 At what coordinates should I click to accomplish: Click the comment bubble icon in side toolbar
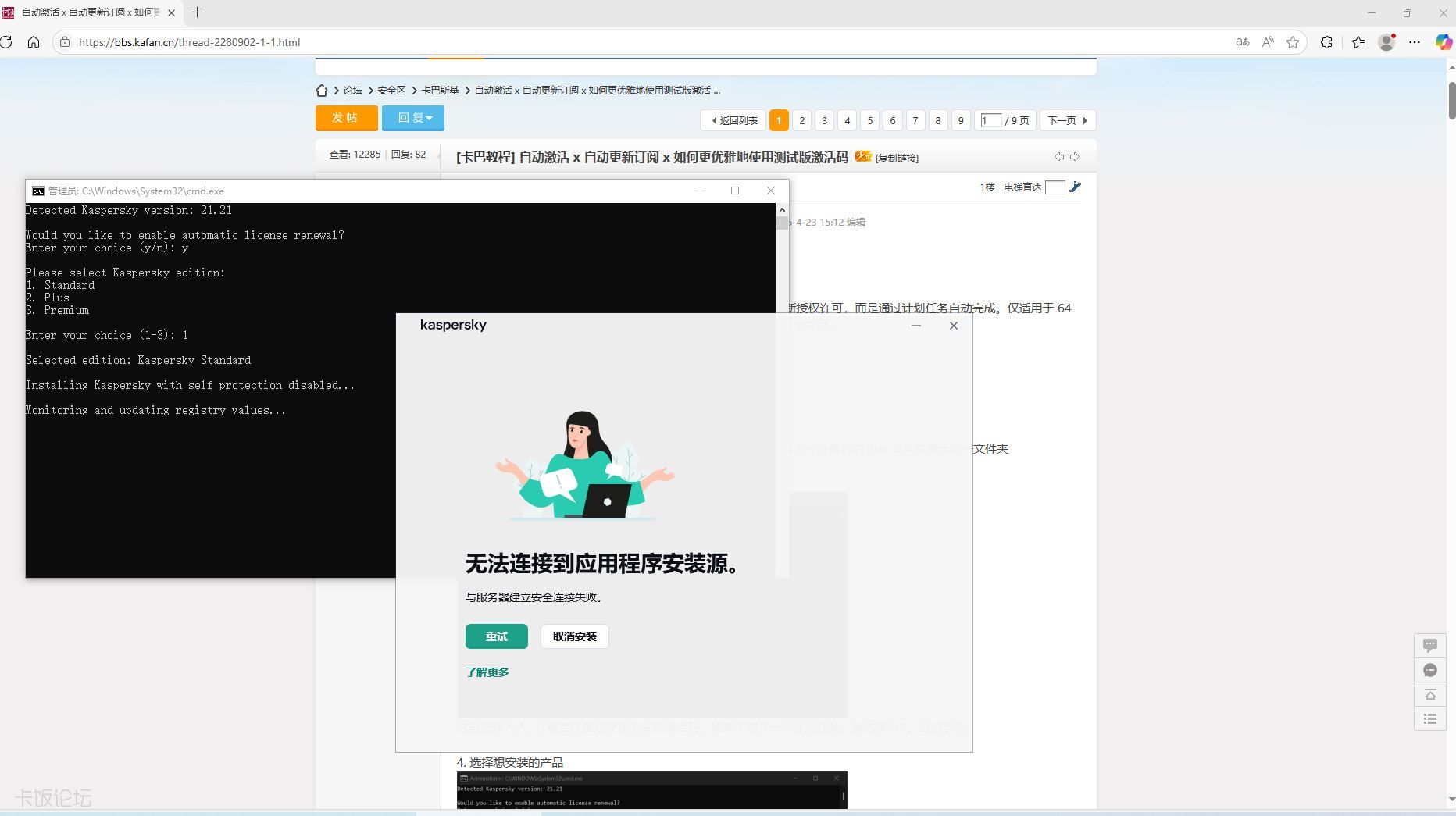(1430, 670)
